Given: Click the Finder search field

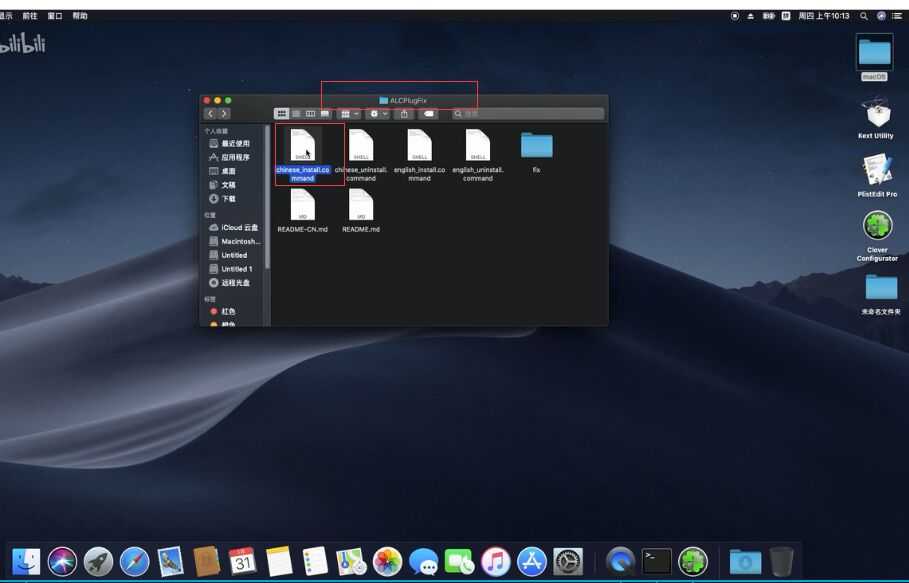Looking at the screenshot, I should click(528, 114).
